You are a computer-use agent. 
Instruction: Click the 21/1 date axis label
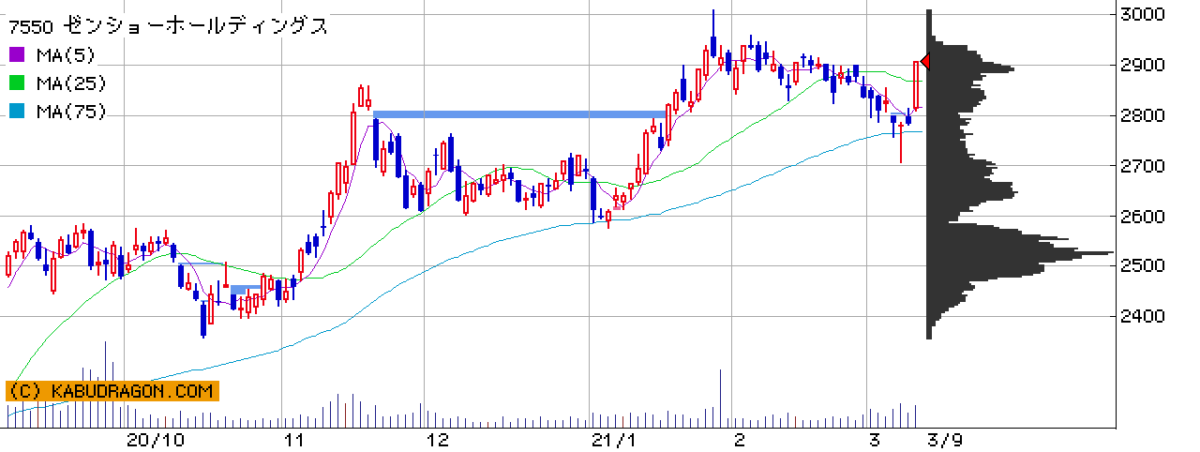point(613,440)
